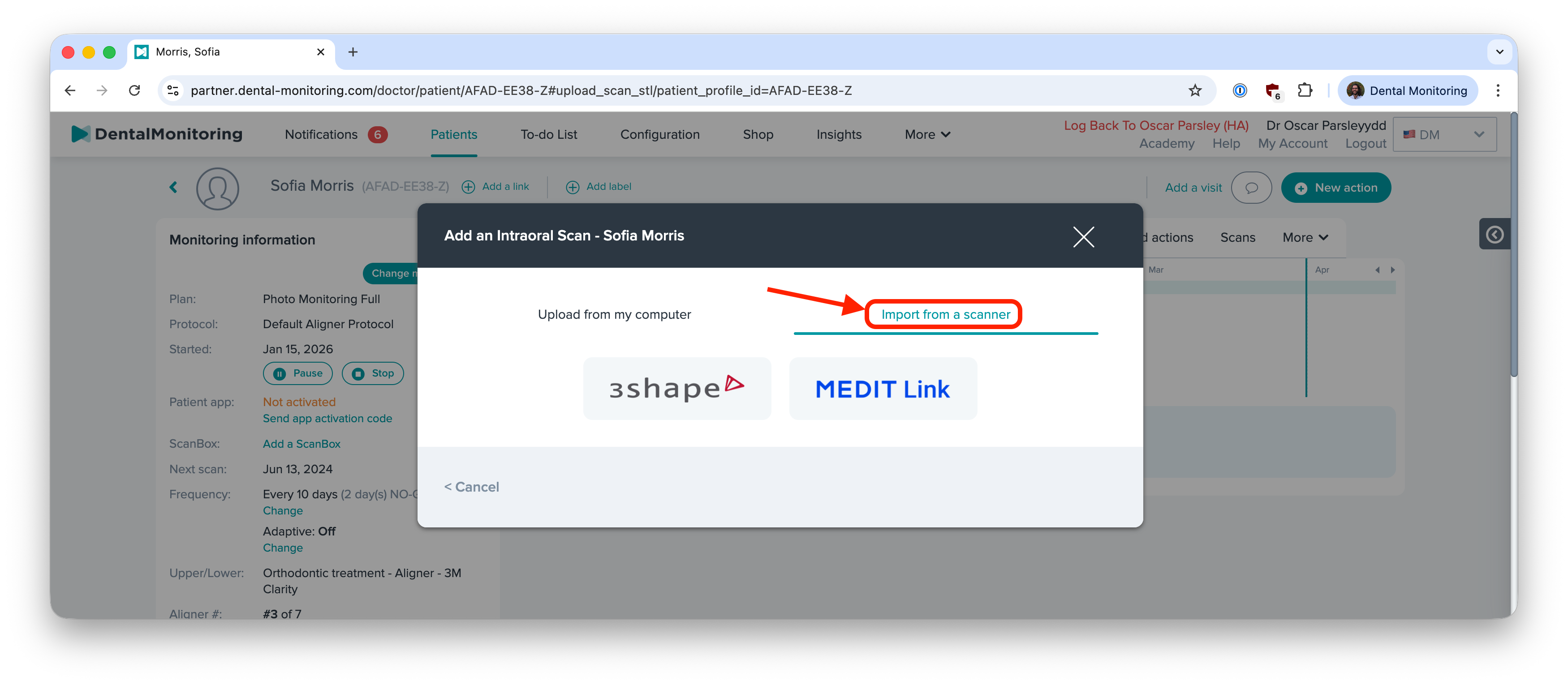The height and width of the screenshot is (685, 1568).
Task: Close the Morris, Sofia browser tab
Action: pyautogui.click(x=321, y=52)
